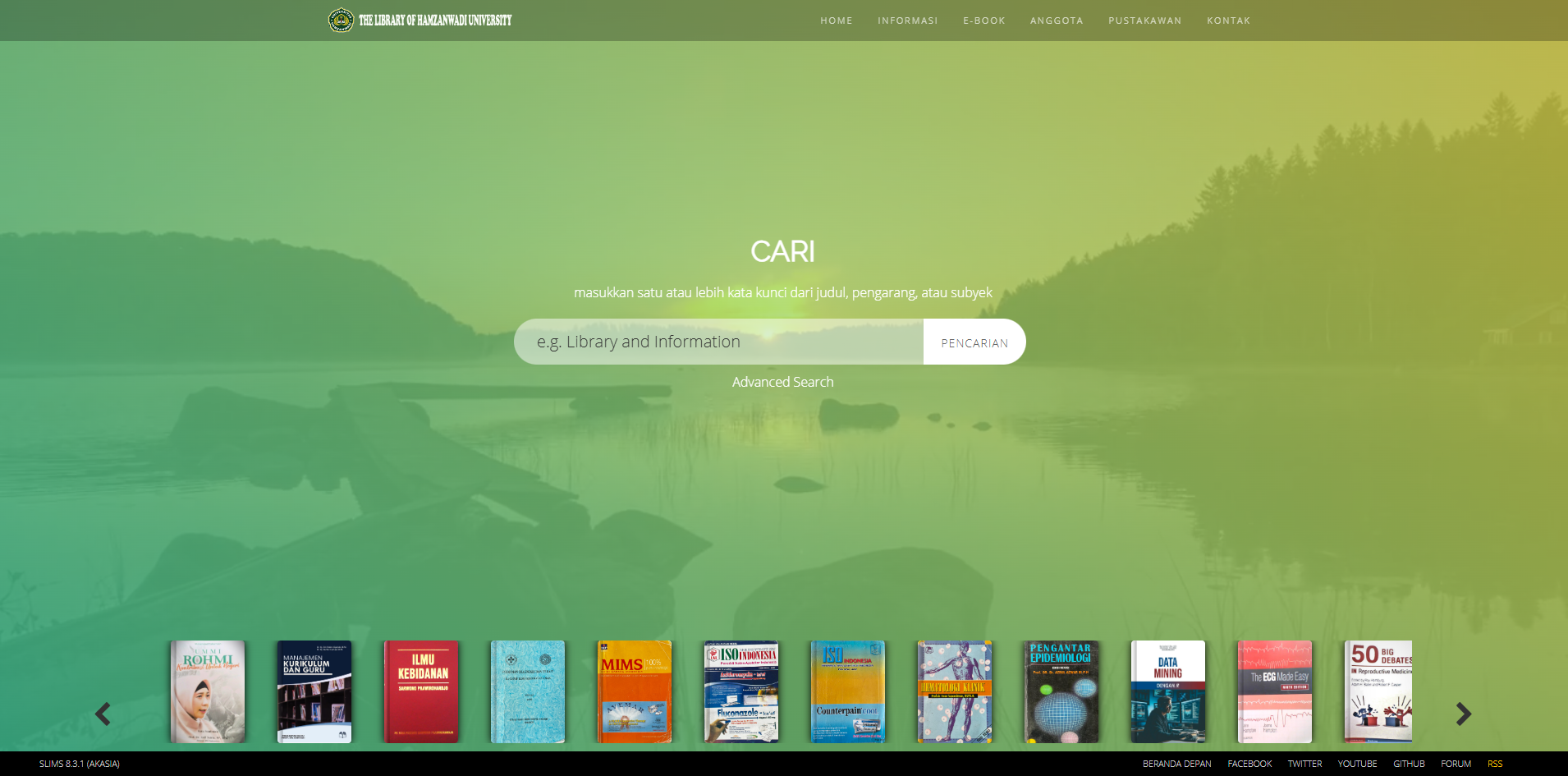This screenshot has height=776, width=1568.
Task: Open the Advanced Search link
Action: point(782,382)
